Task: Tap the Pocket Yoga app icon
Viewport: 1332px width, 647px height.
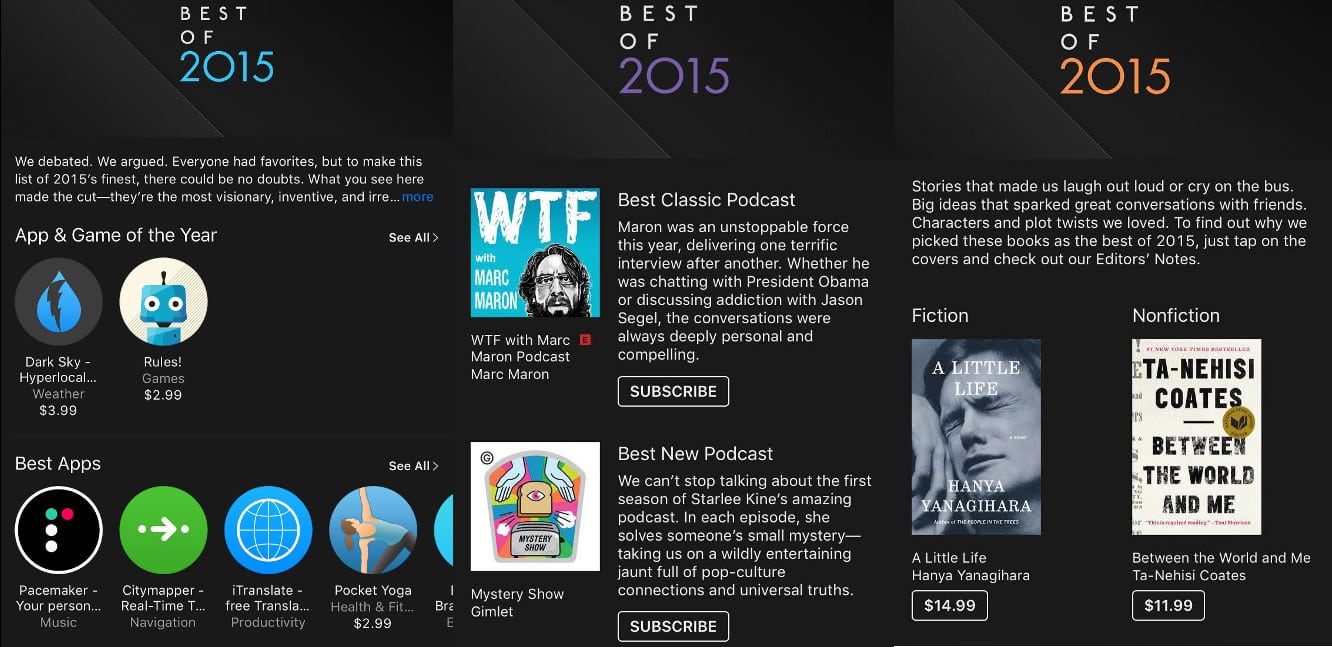Action: coord(373,530)
